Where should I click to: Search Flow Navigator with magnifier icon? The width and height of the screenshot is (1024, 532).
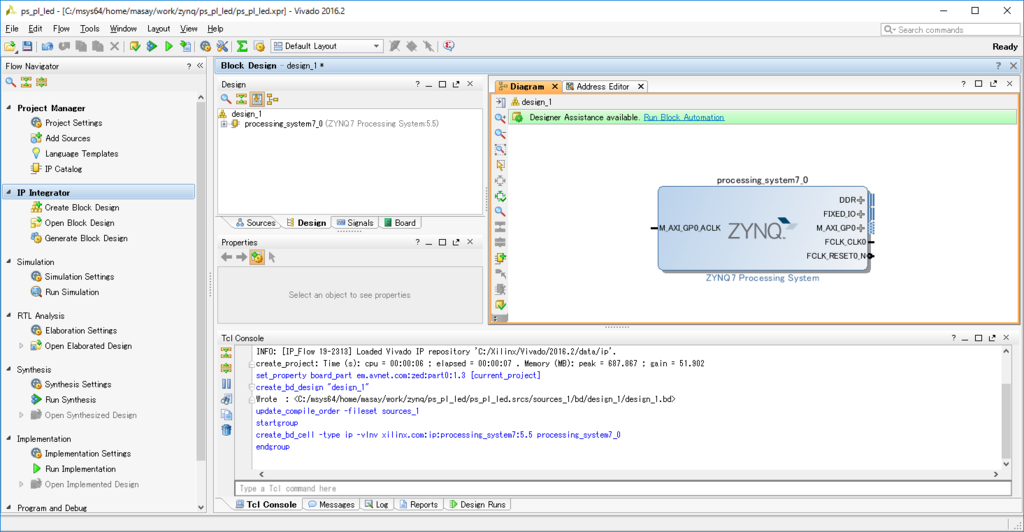point(10,82)
